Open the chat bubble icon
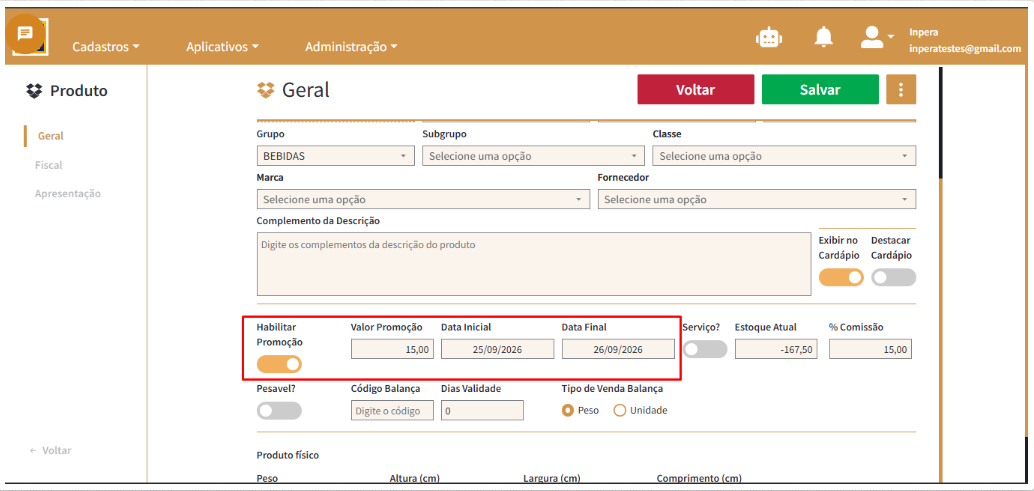 [26, 34]
